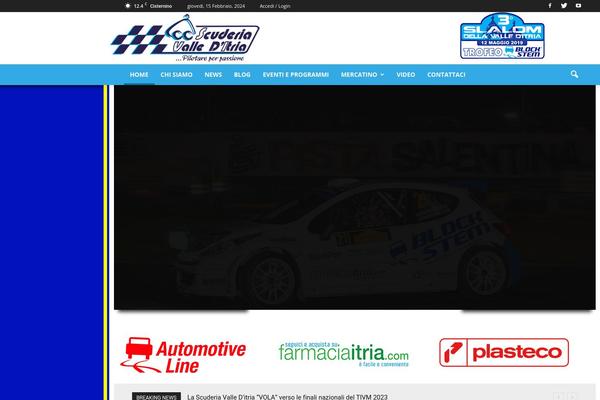The image size is (600, 400).
Task: Open the CONTATTACI menu item
Action: point(446,75)
